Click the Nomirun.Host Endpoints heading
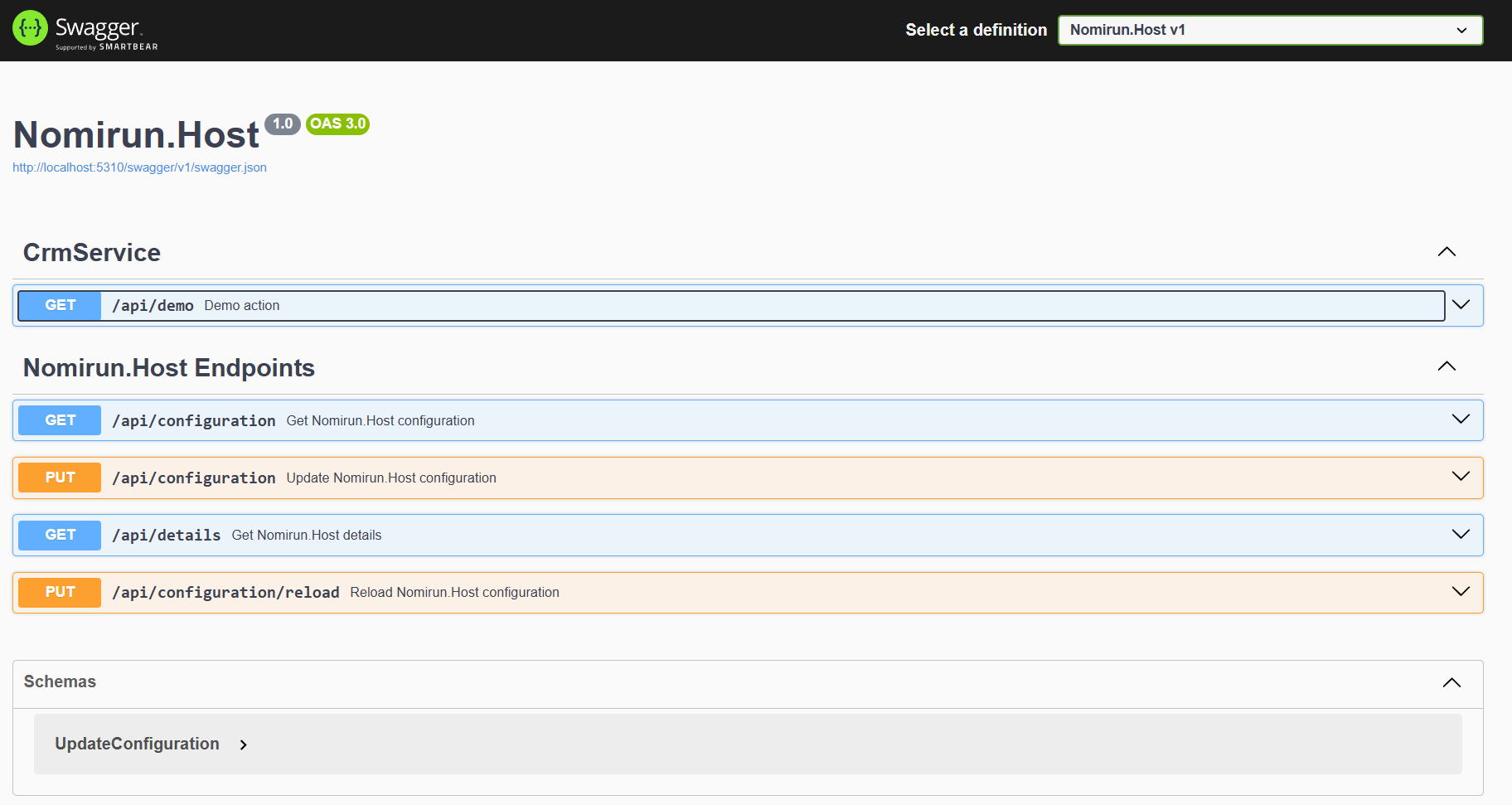 coord(169,368)
